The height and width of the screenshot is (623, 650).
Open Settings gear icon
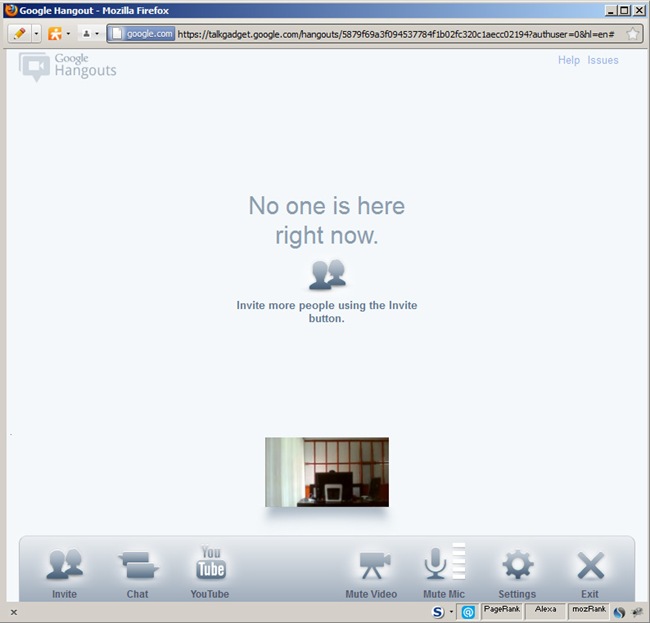tap(517, 564)
